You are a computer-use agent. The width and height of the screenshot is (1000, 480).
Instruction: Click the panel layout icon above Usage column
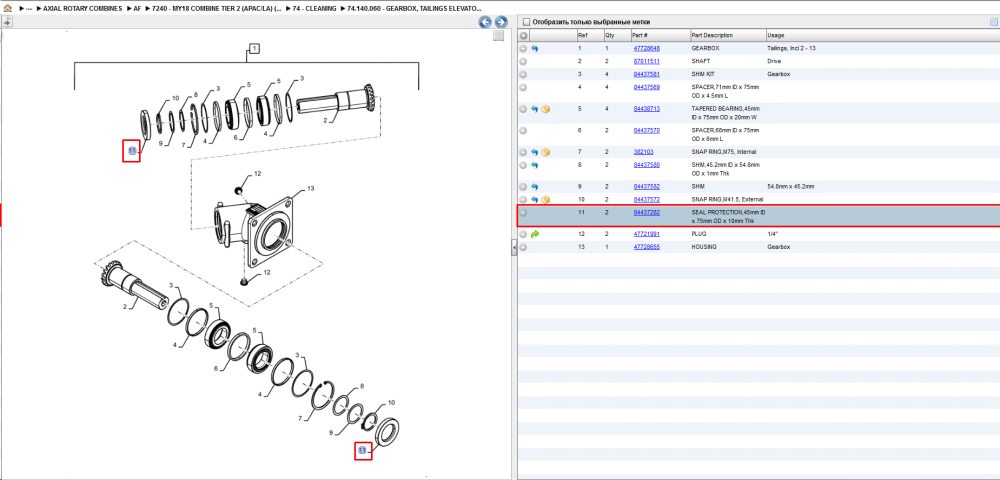[993, 22]
